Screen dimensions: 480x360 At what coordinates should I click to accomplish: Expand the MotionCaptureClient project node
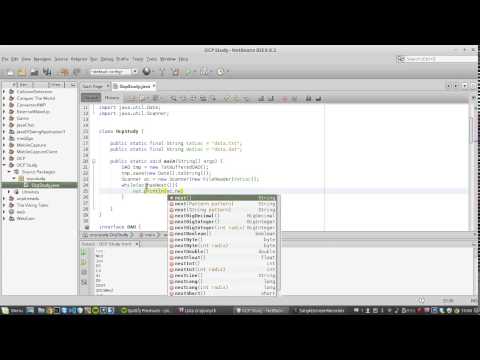[4, 152]
